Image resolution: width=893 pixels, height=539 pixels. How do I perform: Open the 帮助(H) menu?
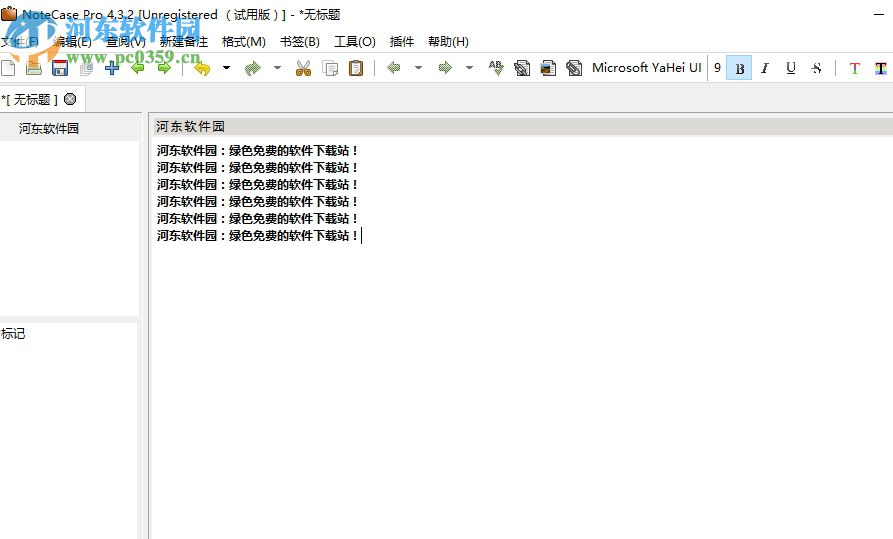[x=448, y=42]
